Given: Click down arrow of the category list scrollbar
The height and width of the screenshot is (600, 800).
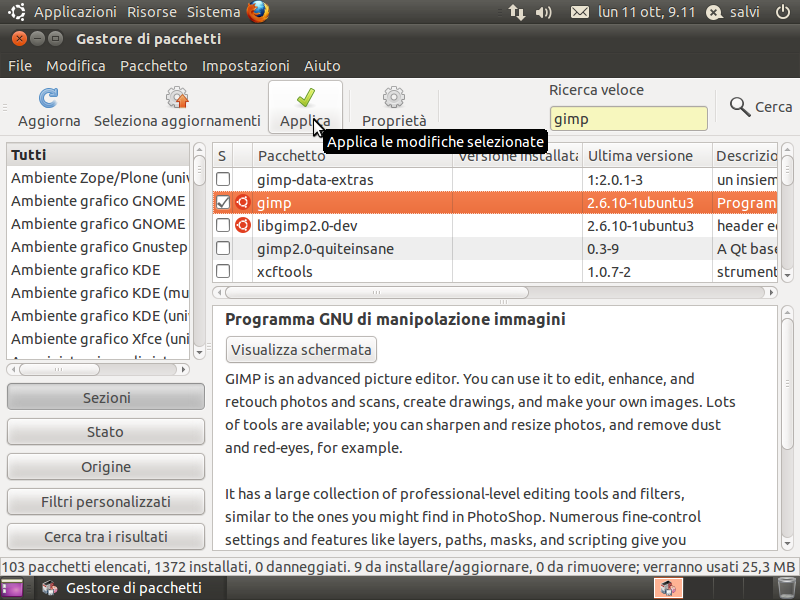Looking at the screenshot, I should pyautogui.click(x=199, y=353).
